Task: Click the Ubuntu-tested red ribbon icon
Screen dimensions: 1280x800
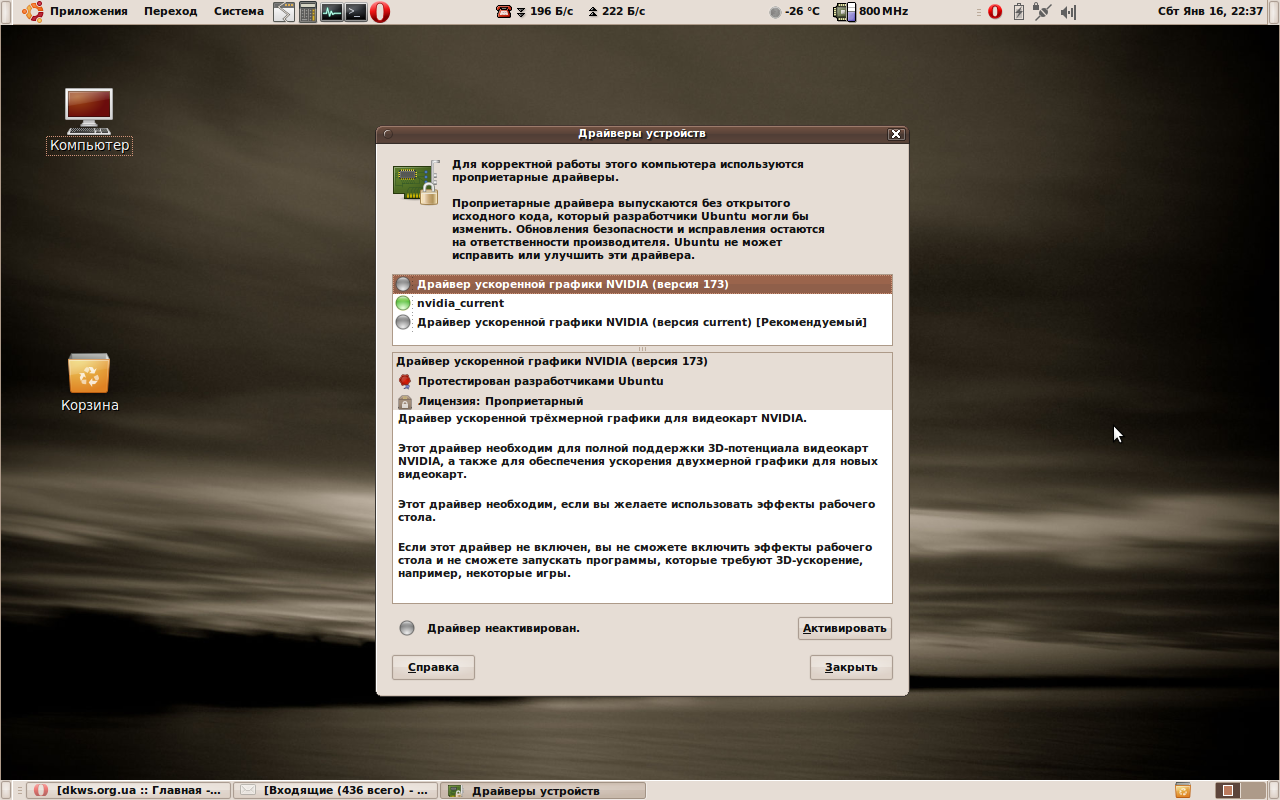Action: point(404,381)
